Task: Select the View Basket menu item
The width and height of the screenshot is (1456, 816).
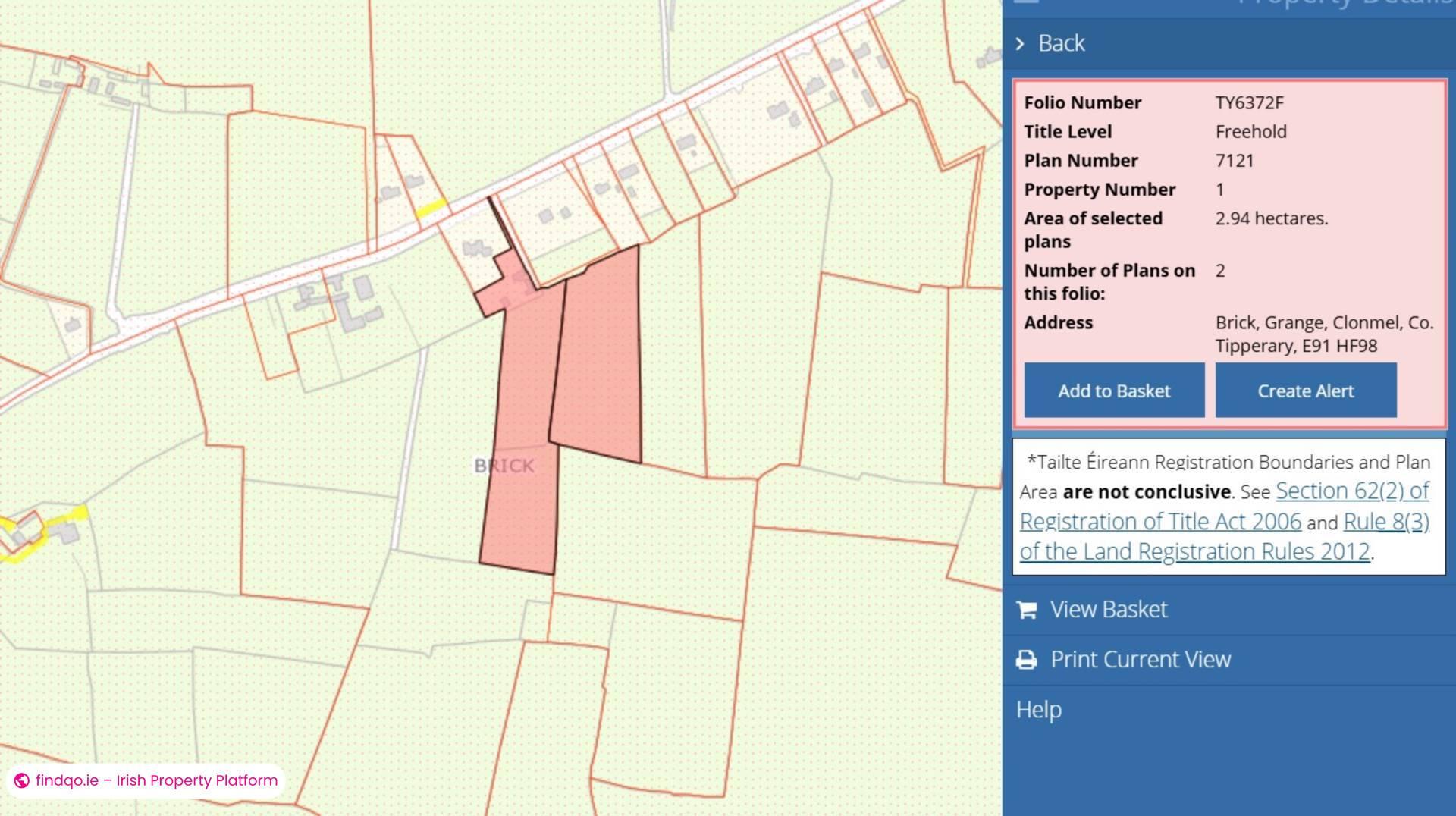Action: (x=1109, y=609)
